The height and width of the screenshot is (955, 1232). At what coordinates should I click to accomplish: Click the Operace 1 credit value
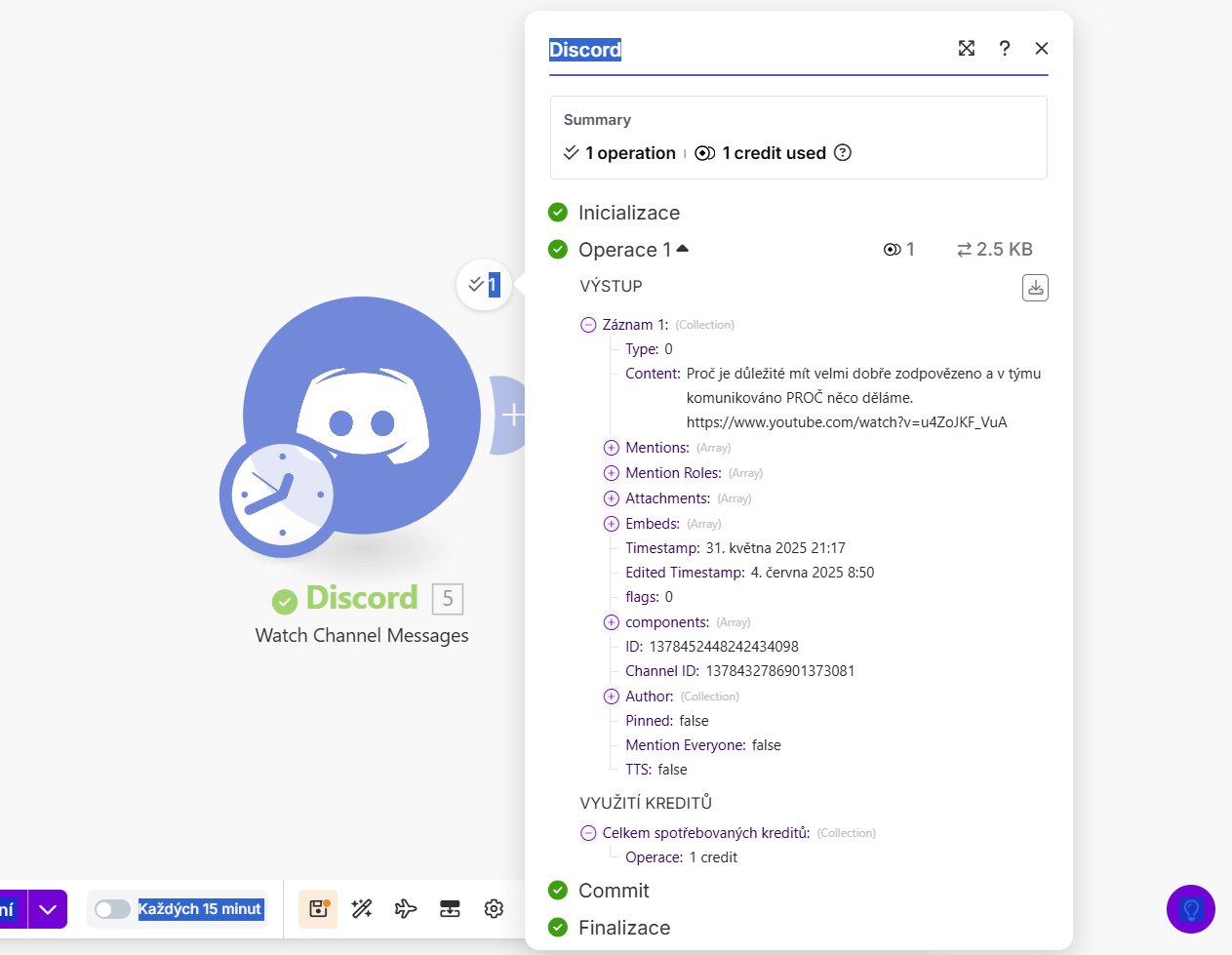(x=713, y=857)
